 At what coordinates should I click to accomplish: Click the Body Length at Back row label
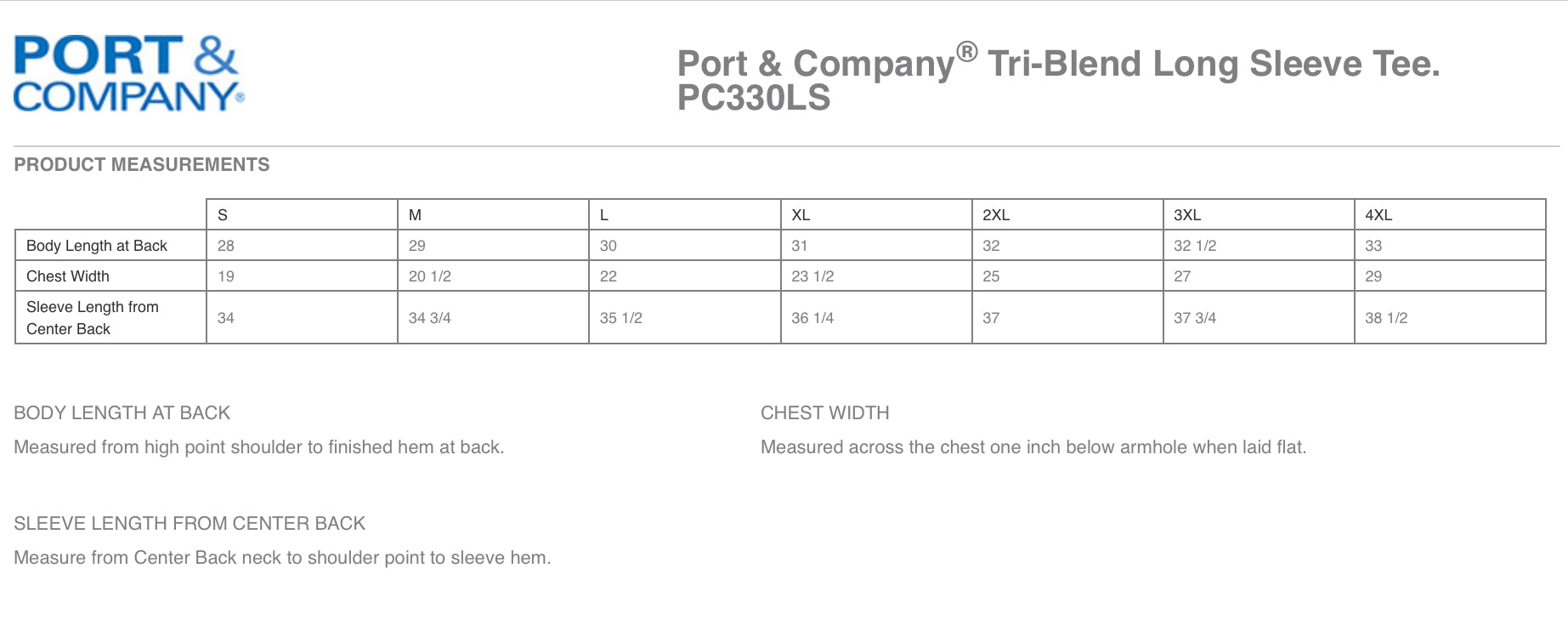[97, 246]
